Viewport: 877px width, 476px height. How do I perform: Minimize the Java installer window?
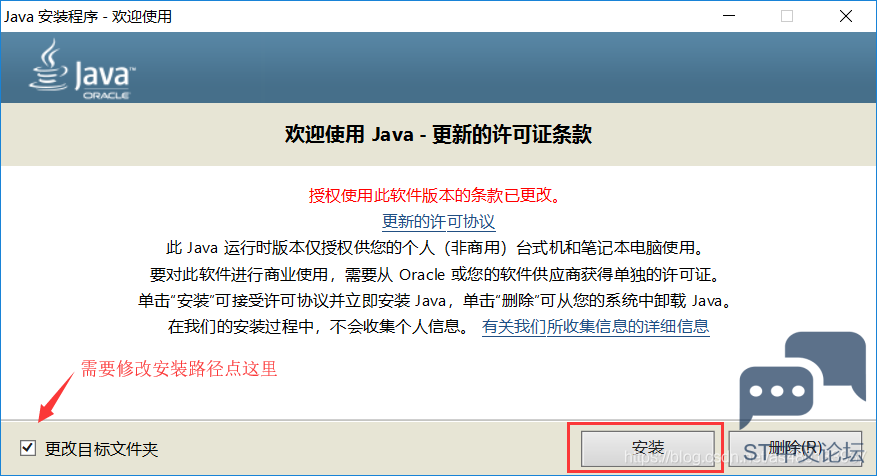[729, 16]
